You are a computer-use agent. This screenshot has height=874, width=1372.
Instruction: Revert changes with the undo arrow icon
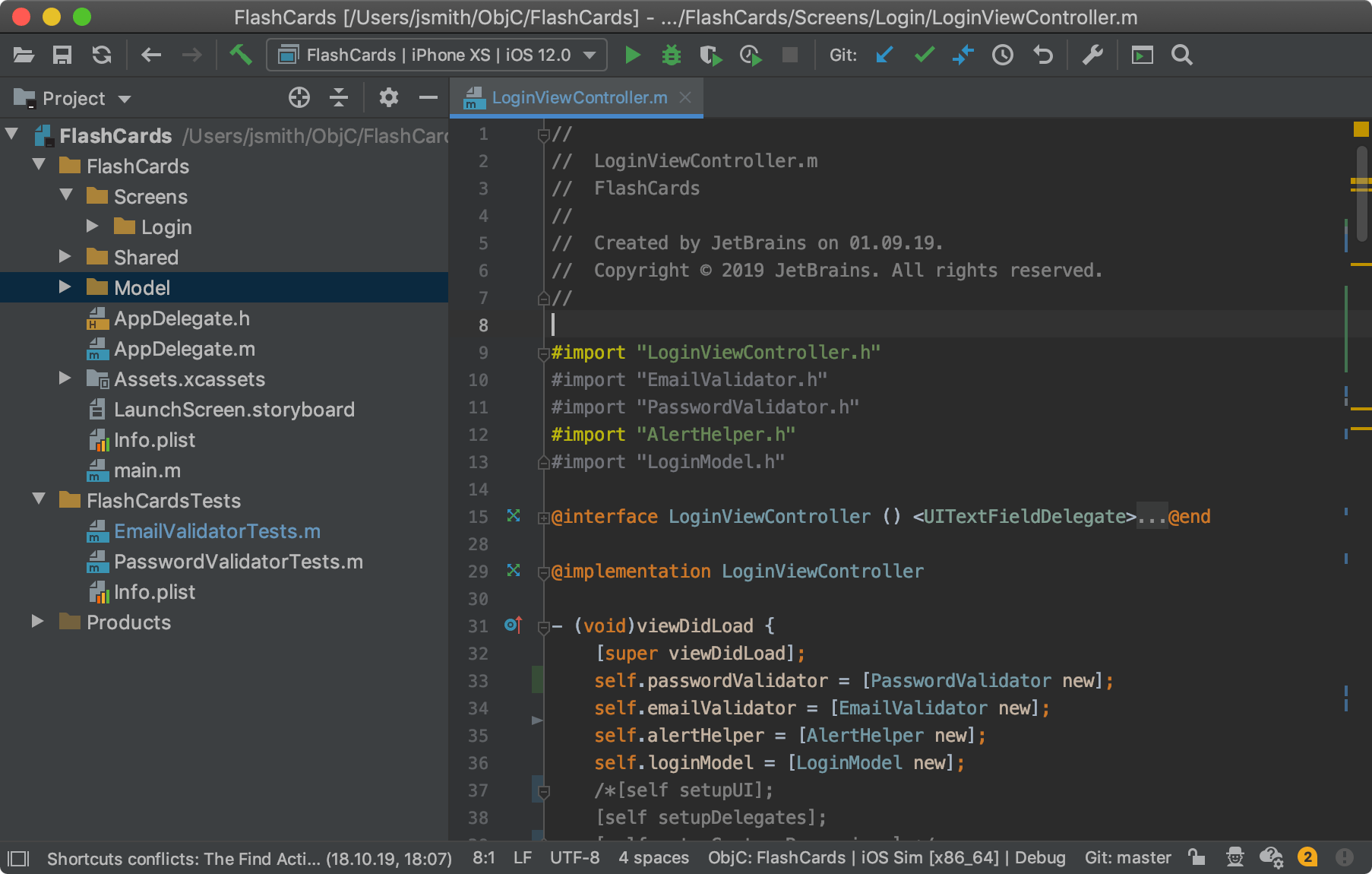(x=1043, y=55)
